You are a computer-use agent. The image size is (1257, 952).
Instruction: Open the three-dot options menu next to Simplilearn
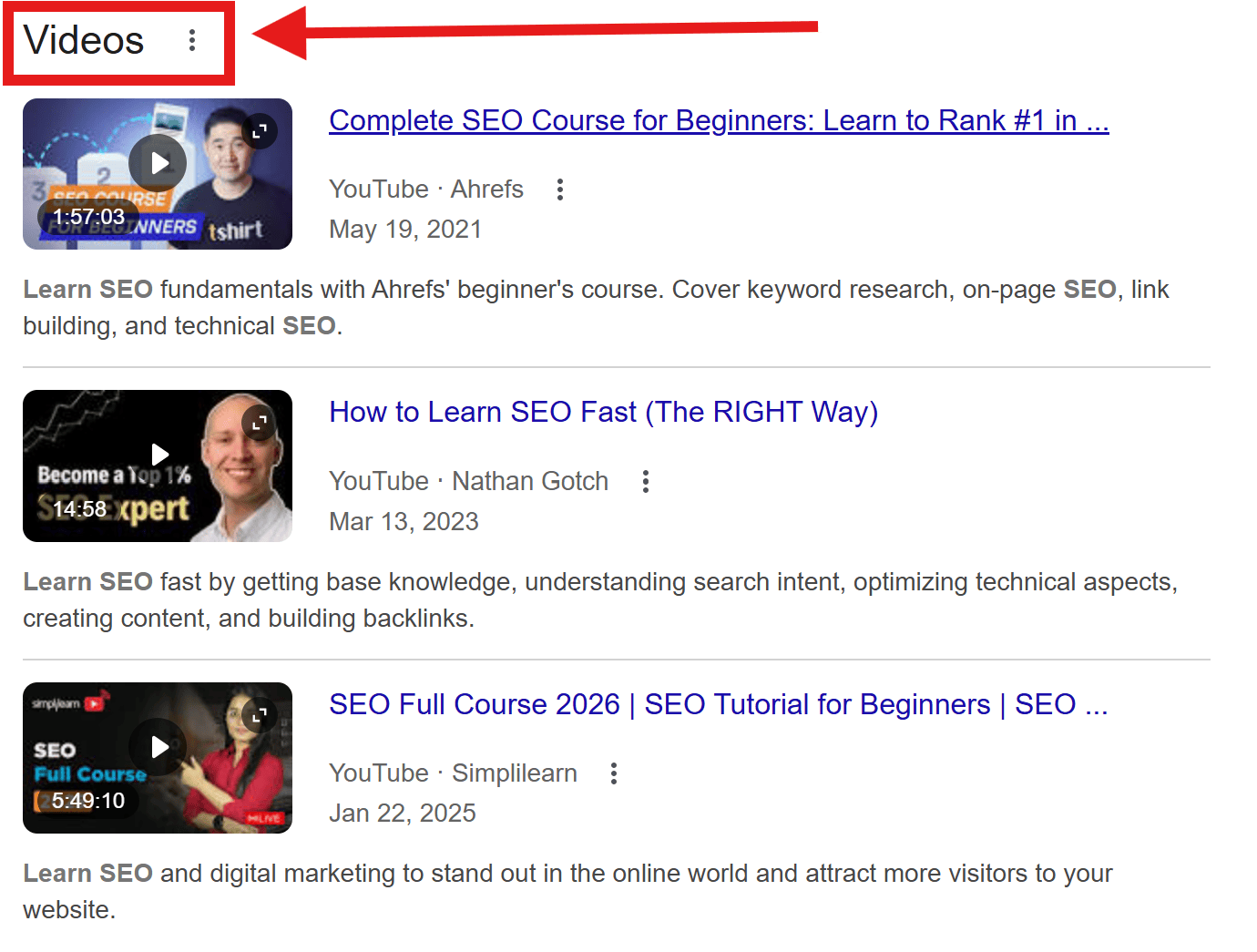tap(614, 773)
